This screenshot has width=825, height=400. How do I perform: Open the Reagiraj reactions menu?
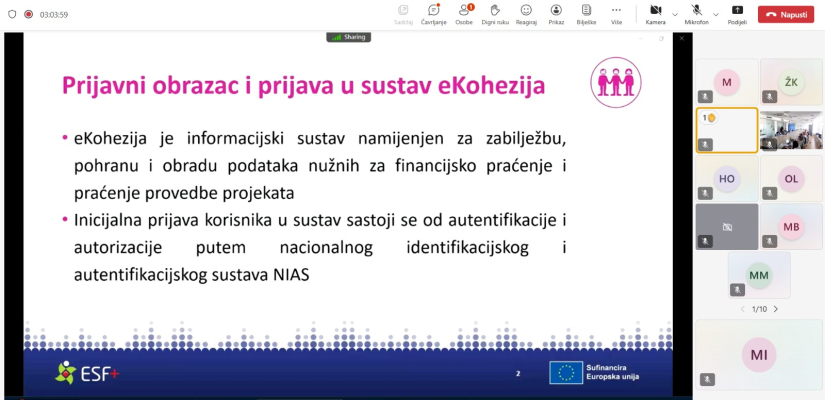[526, 13]
